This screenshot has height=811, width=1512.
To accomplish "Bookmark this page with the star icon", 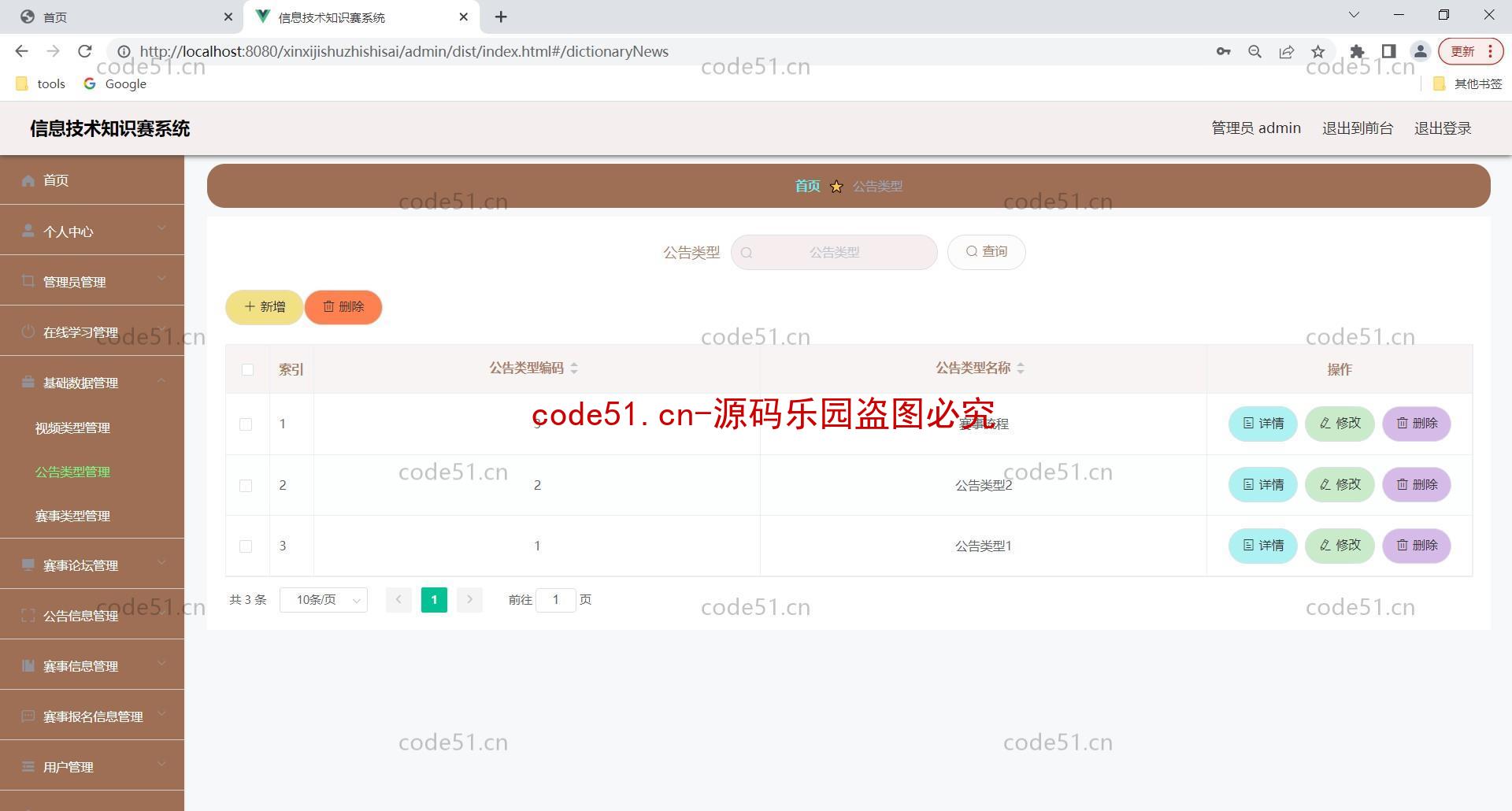I will coord(1318,51).
